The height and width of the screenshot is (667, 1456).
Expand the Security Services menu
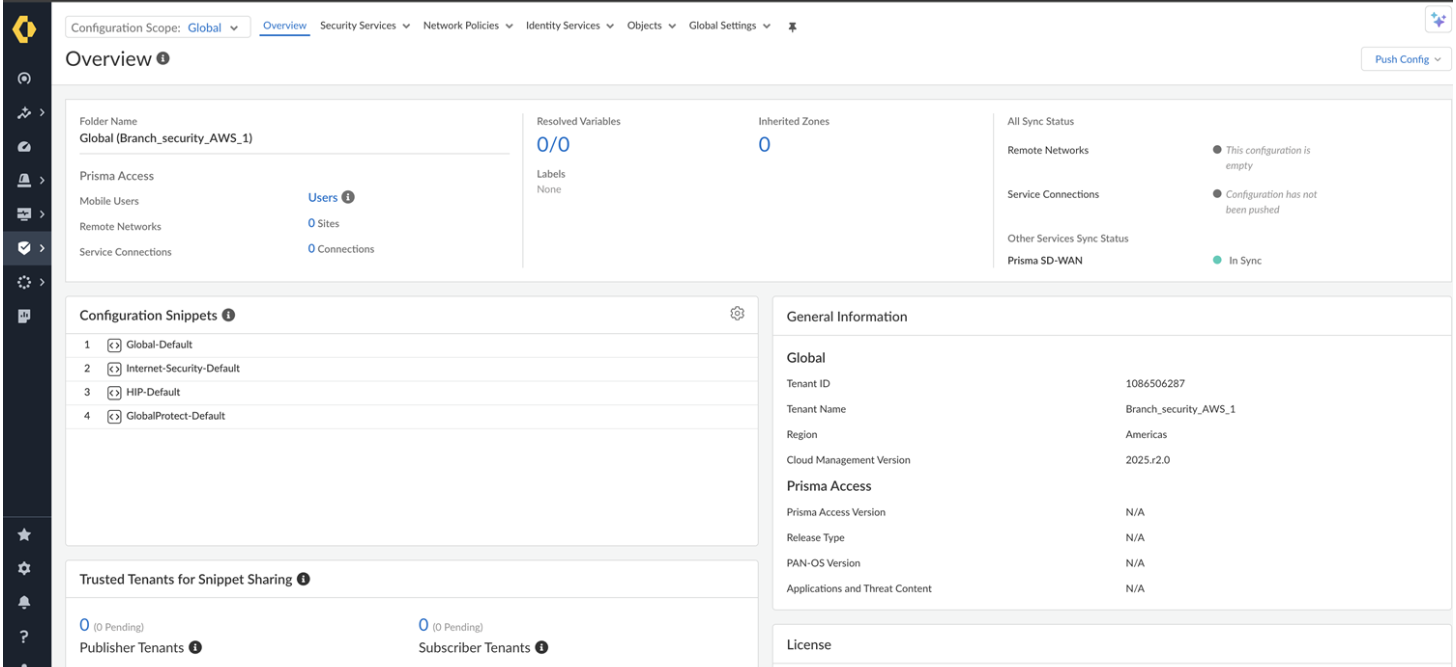(x=364, y=26)
